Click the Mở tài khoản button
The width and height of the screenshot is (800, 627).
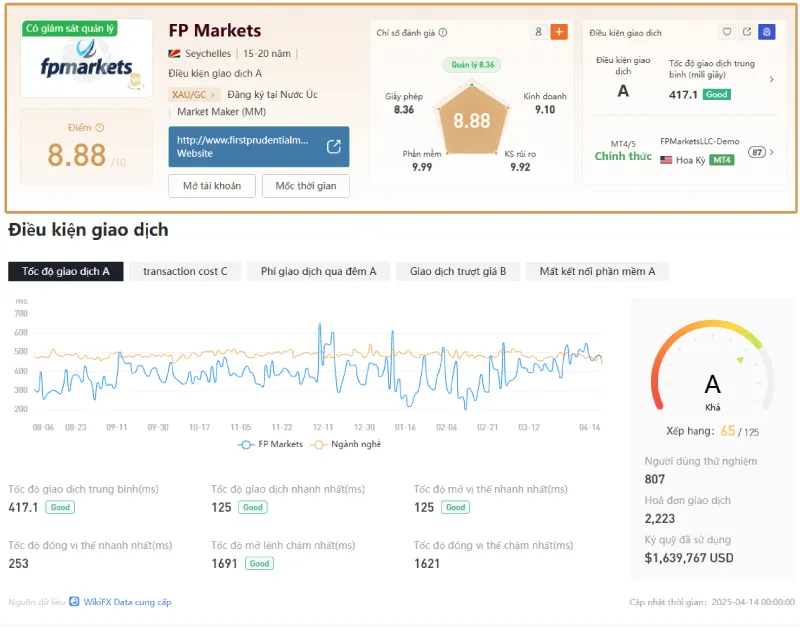coord(212,186)
